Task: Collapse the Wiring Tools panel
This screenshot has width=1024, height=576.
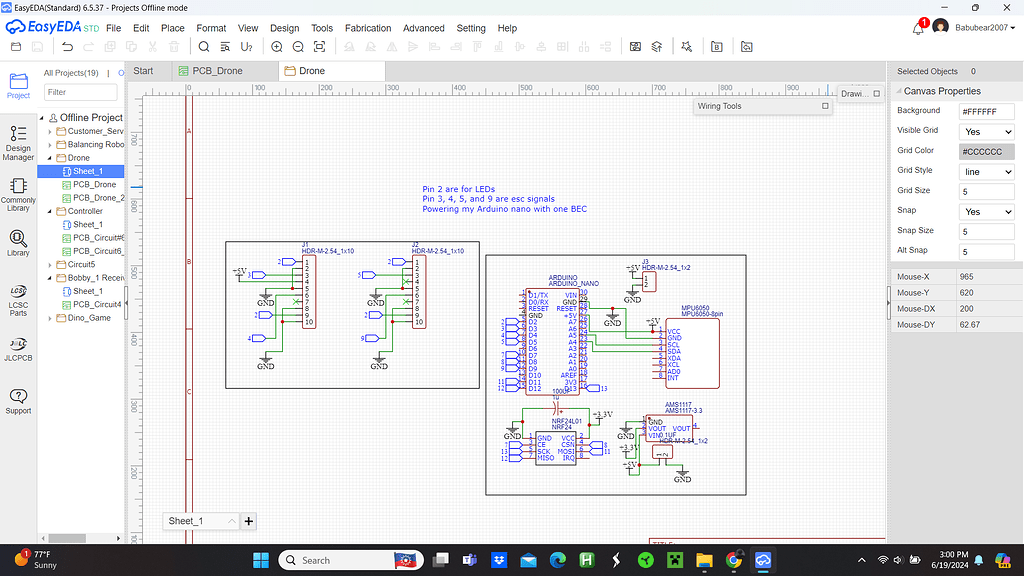Action: coord(825,106)
